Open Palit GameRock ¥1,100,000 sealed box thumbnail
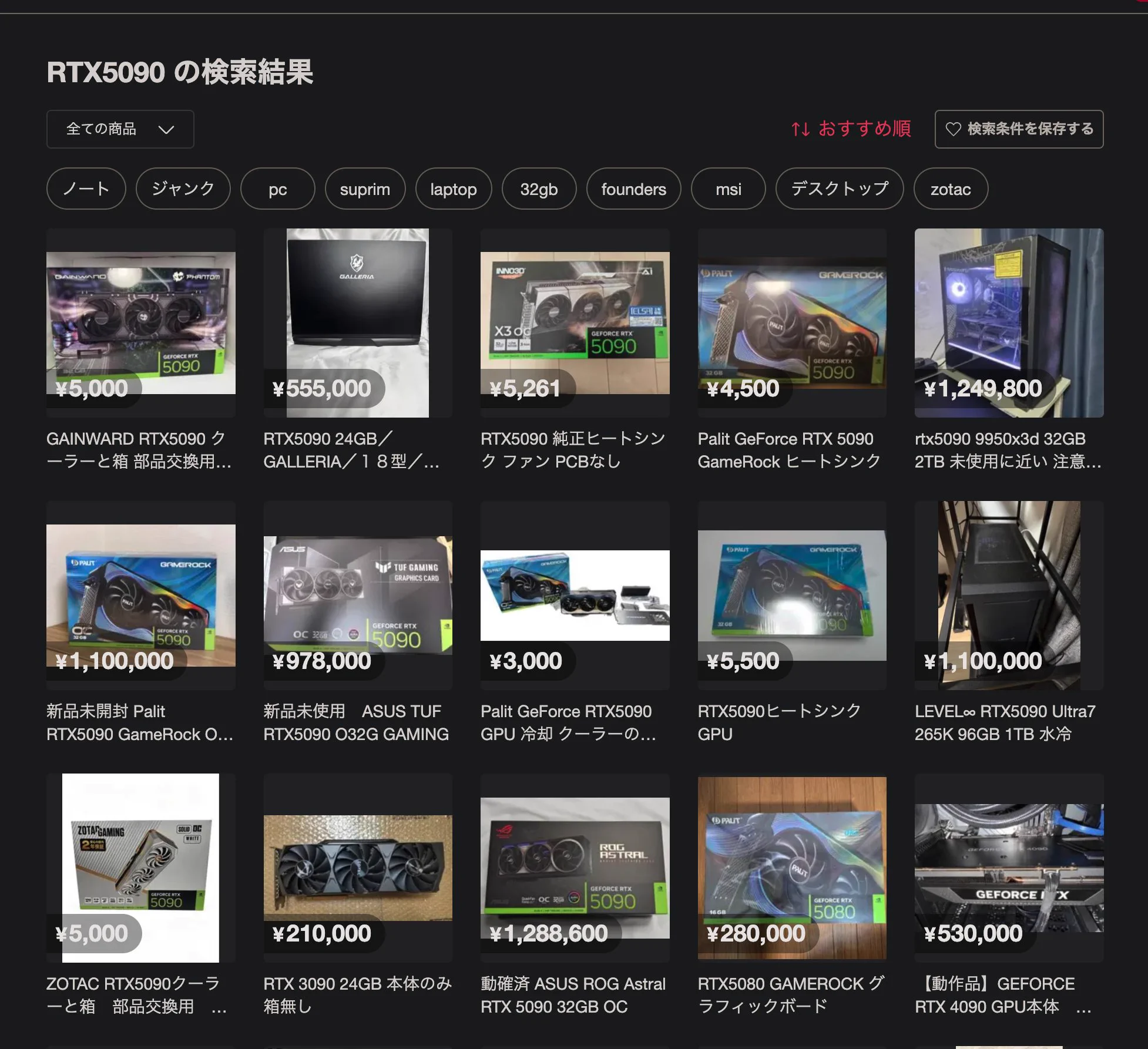The width and height of the screenshot is (1148, 1049). click(141, 596)
